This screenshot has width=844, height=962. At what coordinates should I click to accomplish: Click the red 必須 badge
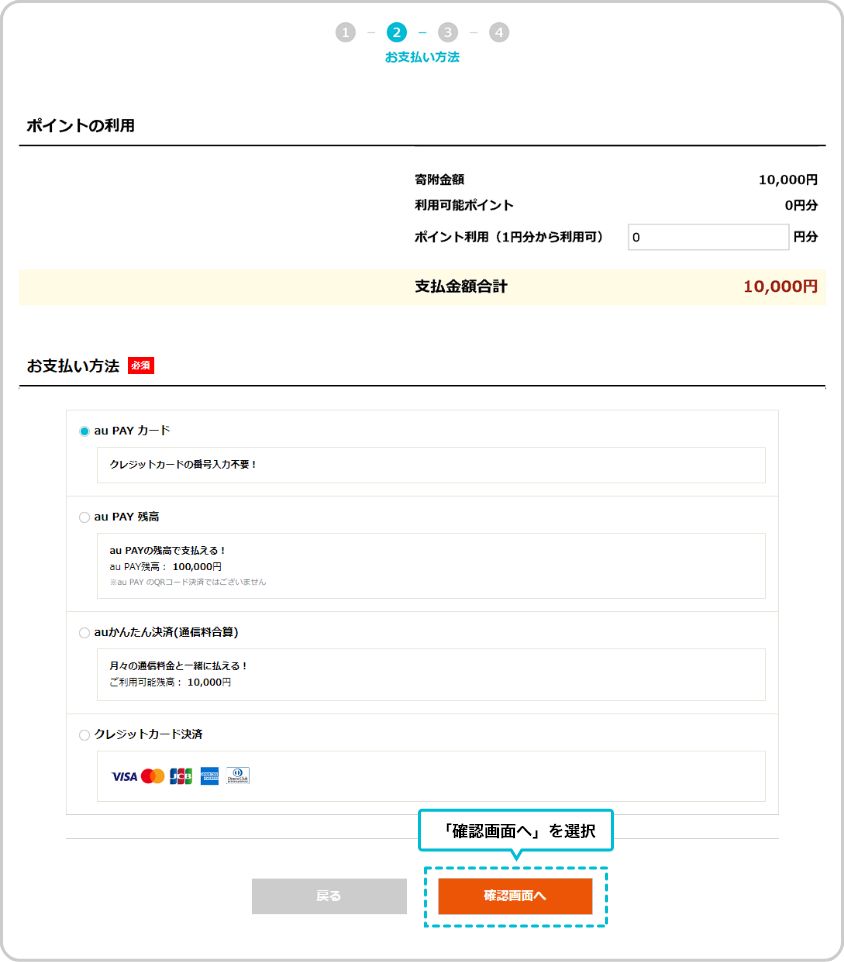point(140,366)
